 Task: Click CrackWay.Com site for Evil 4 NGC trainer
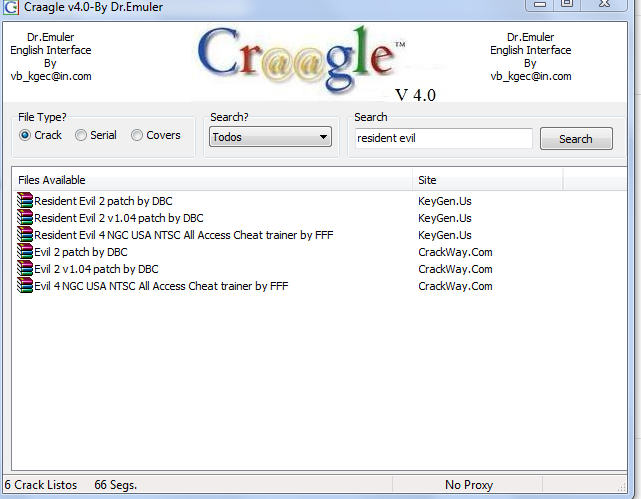click(x=455, y=286)
